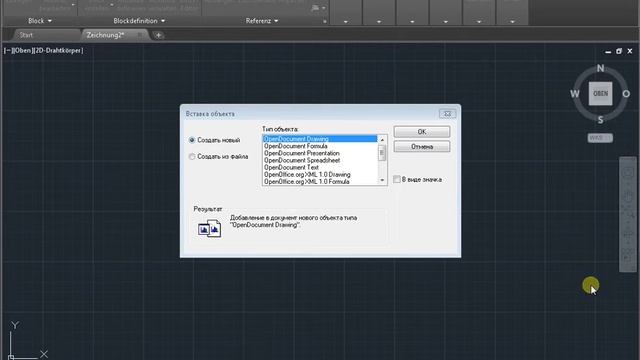Close the Zeichnung2 tab
The image size is (640, 360).
click(x=140, y=35)
